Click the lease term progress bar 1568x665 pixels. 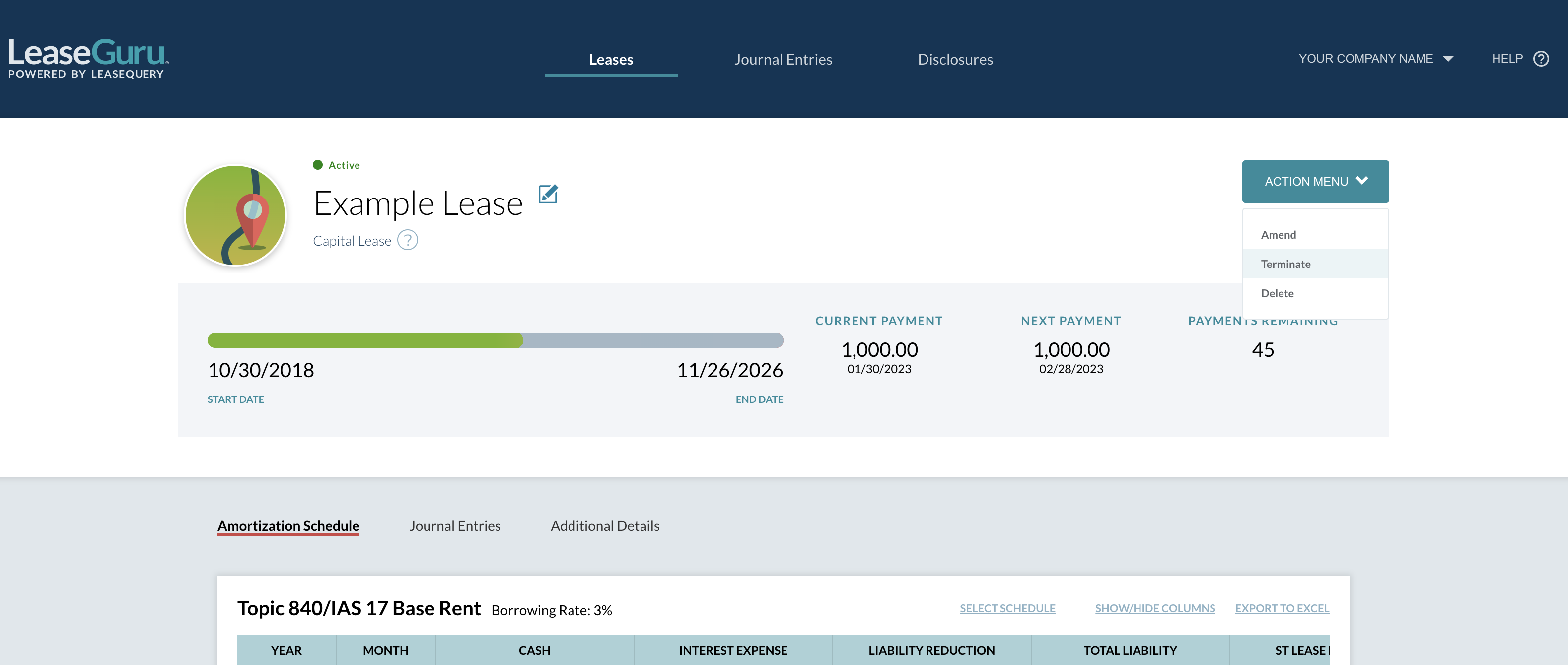[495, 341]
